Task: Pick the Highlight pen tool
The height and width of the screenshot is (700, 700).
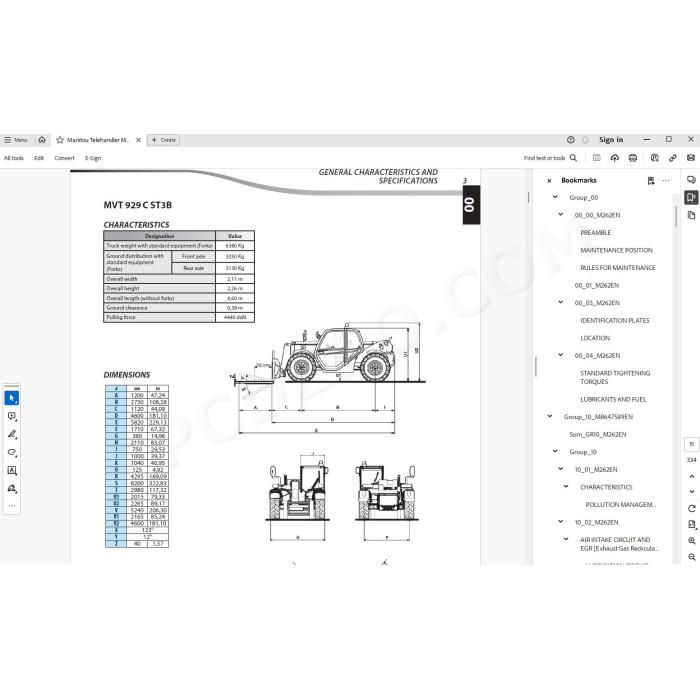Action: tap(12, 434)
